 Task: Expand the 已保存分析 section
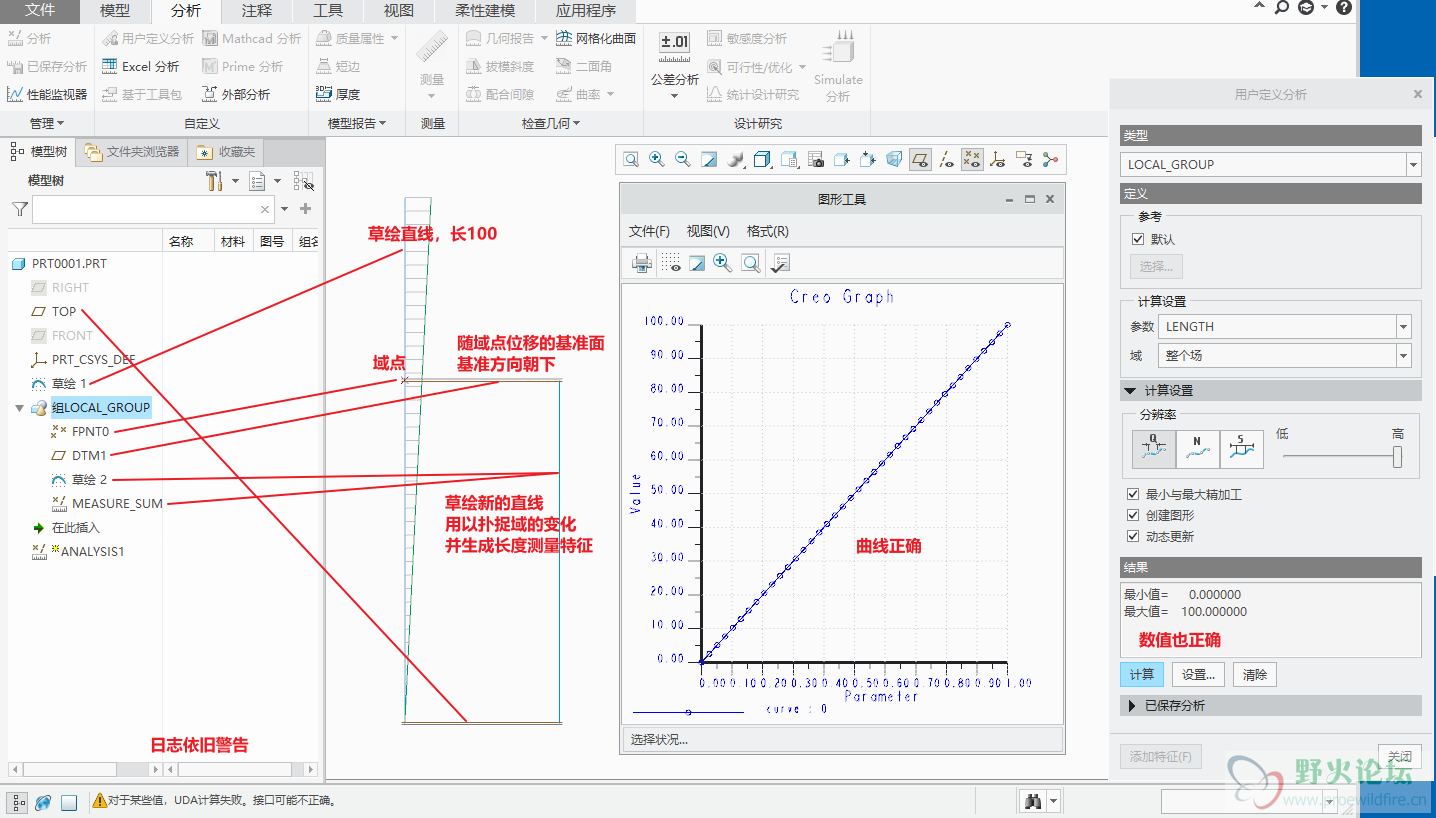pyautogui.click(x=1132, y=705)
